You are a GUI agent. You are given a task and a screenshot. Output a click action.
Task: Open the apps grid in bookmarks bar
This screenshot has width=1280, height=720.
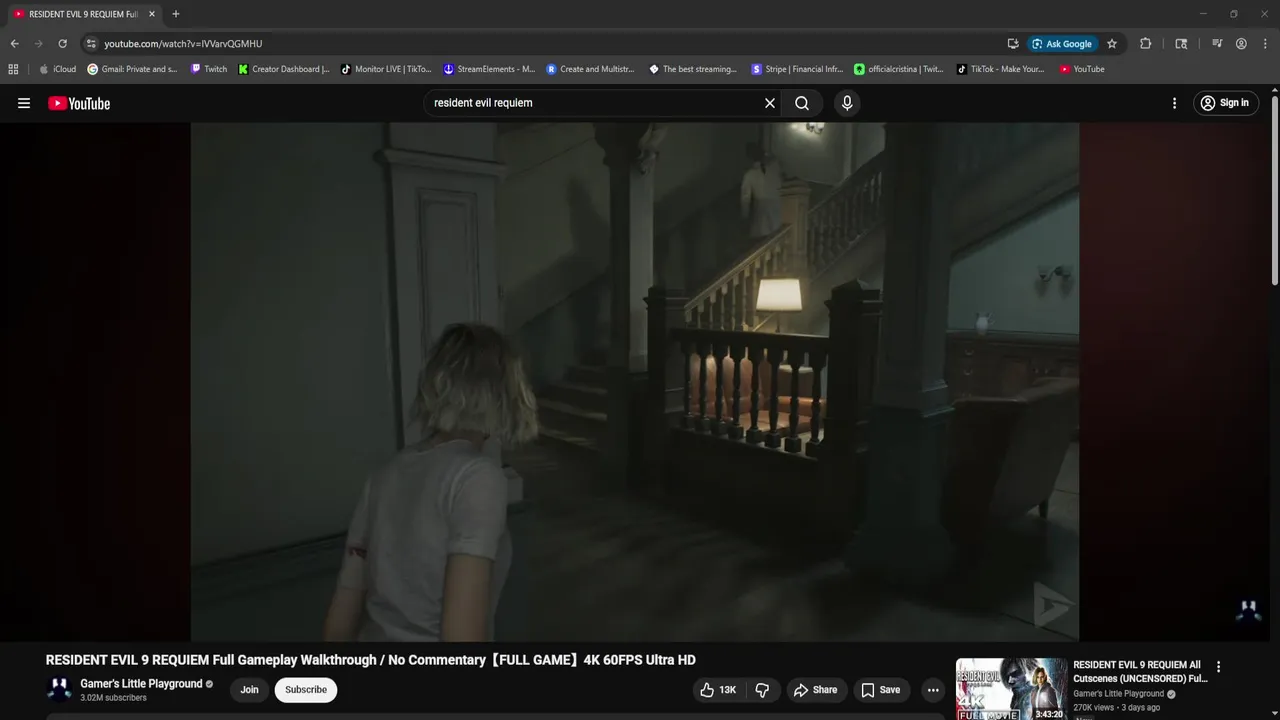pyautogui.click(x=13, y=69)
